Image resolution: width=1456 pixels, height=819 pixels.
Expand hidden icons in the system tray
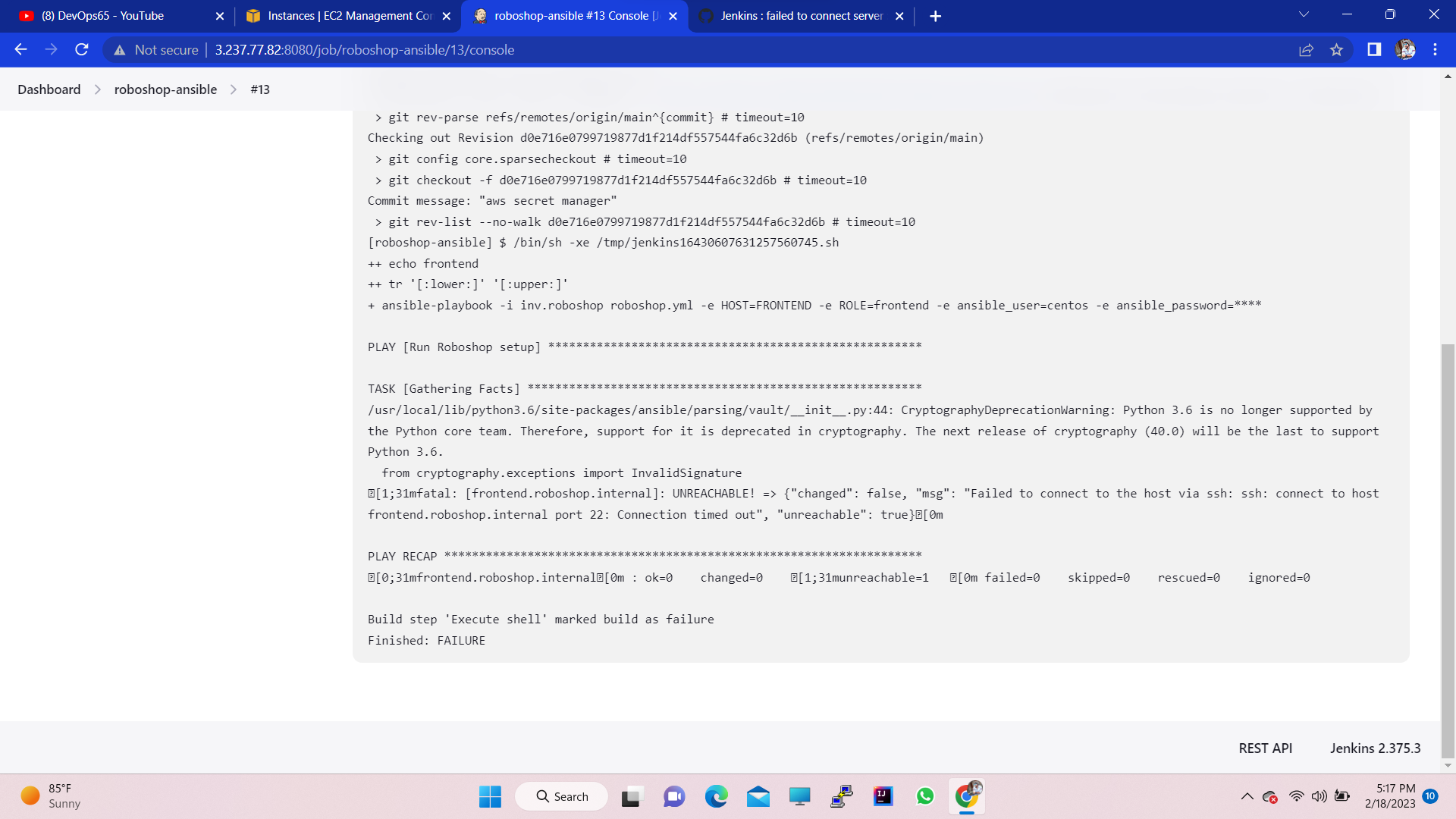1246,796
